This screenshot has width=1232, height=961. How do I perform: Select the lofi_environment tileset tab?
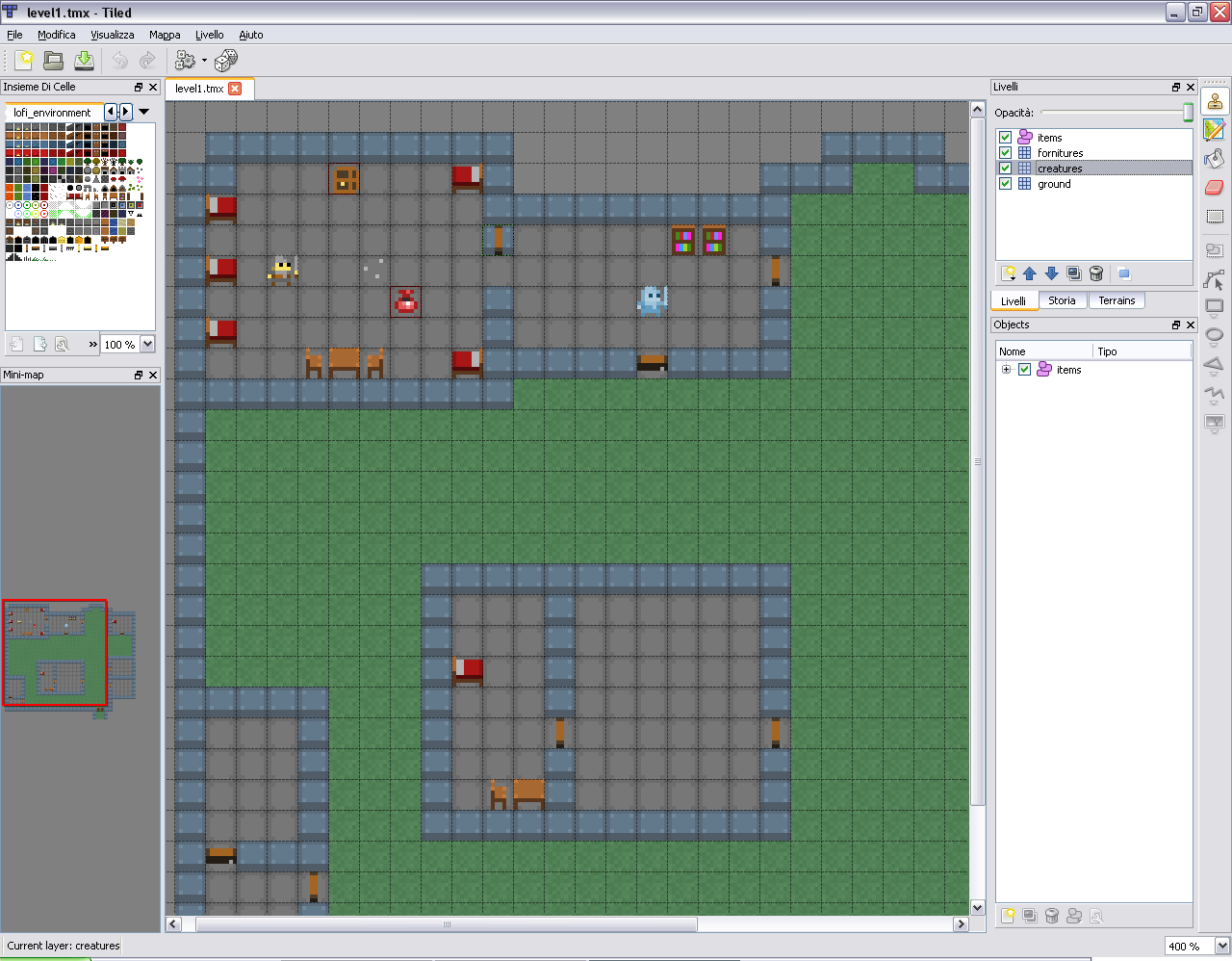(52, 113)
